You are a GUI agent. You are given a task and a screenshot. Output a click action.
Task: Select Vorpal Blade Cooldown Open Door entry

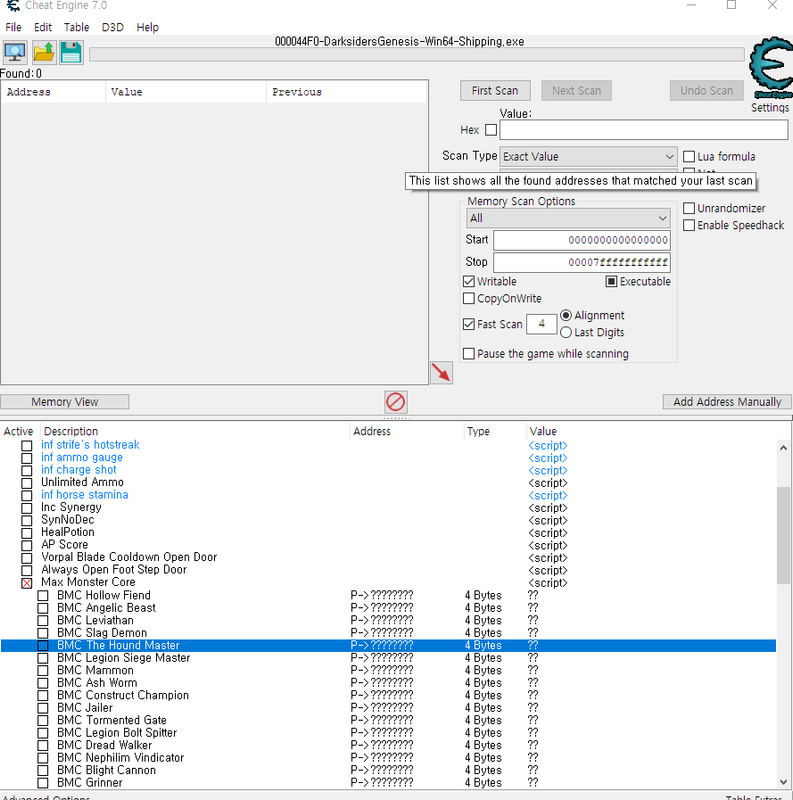point(129,557)
